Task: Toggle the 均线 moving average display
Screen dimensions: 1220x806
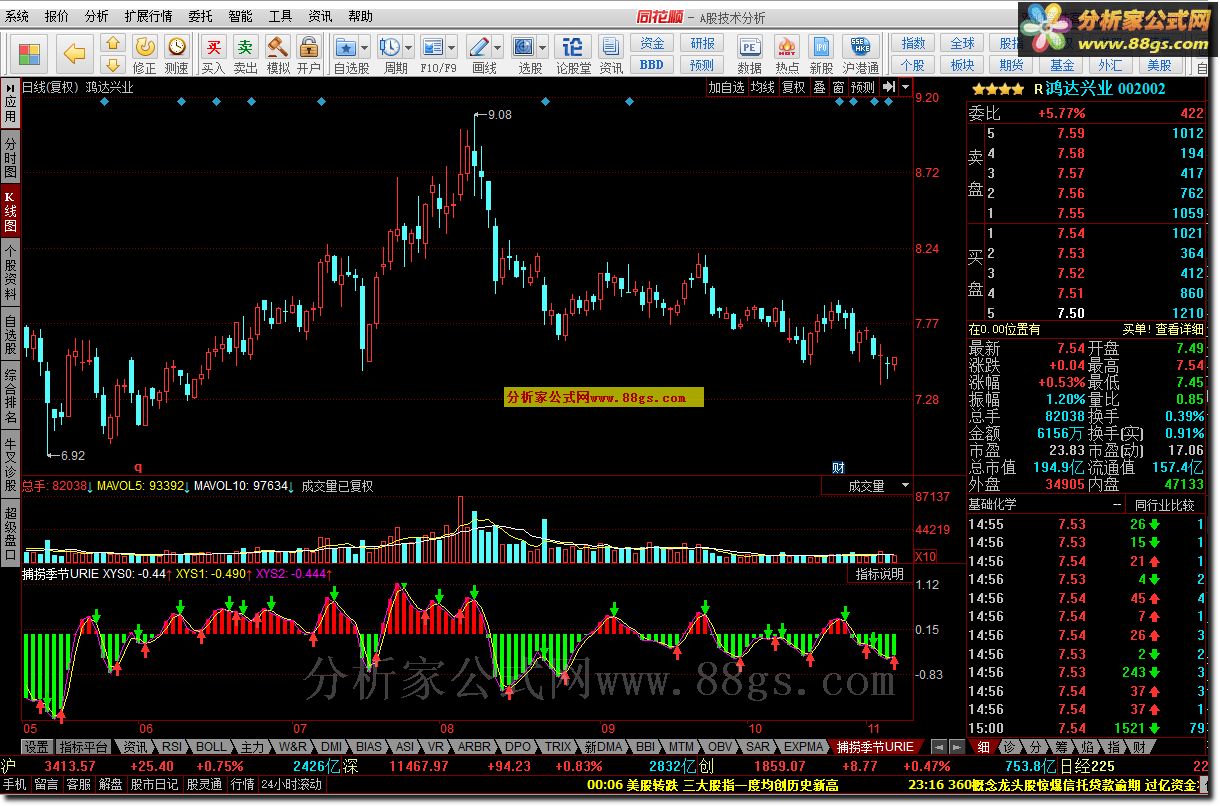Action: click(763, 87)
